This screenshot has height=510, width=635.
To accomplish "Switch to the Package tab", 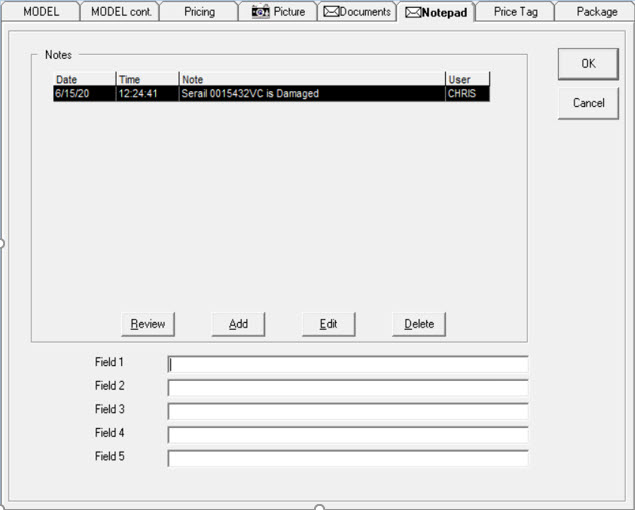I will pos(595,11).
